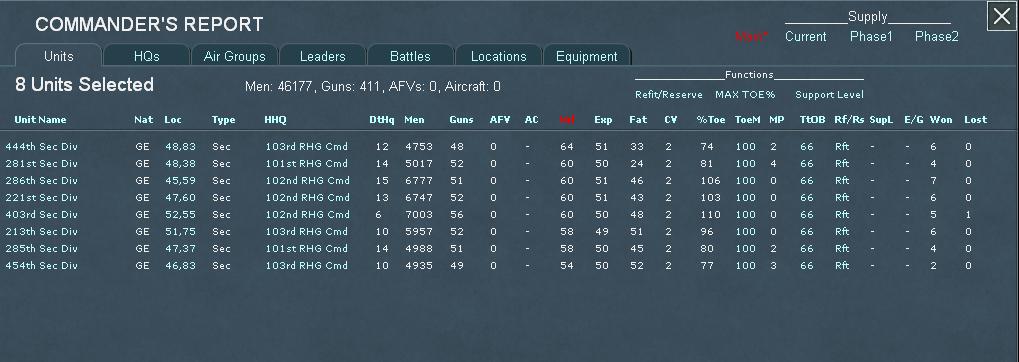Click location 52,55 of 403rd Sec Div

pos(180,214)
